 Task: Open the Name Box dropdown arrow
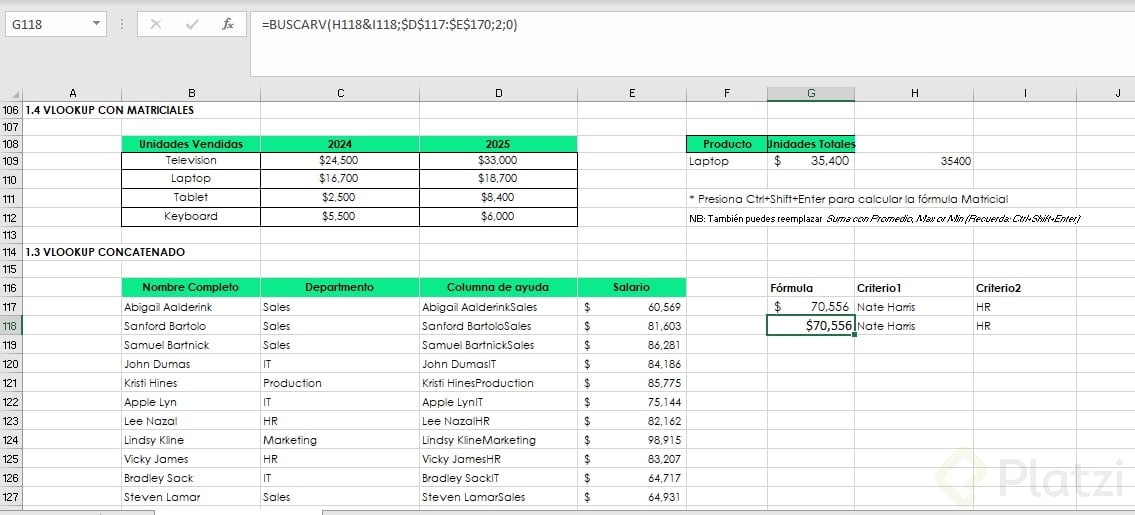coord(96,25)
